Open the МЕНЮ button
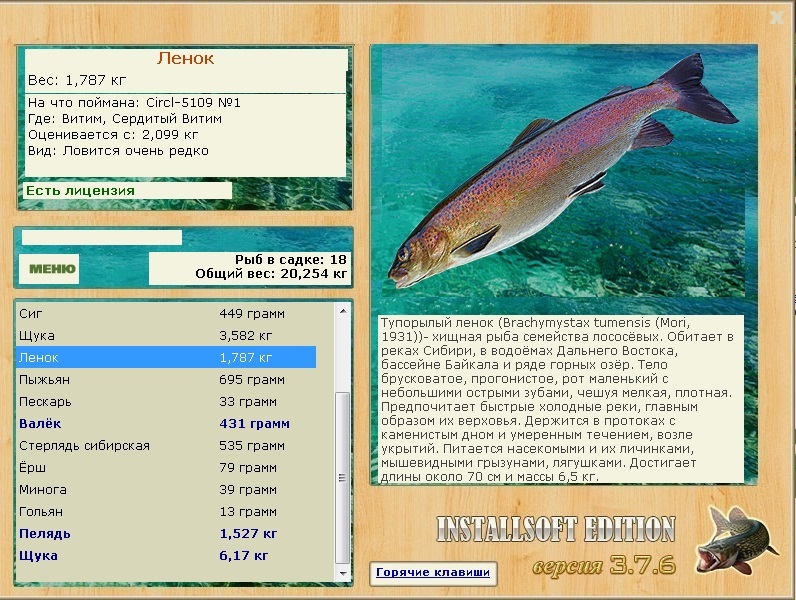Screen dimensions: 796x600 49,269
